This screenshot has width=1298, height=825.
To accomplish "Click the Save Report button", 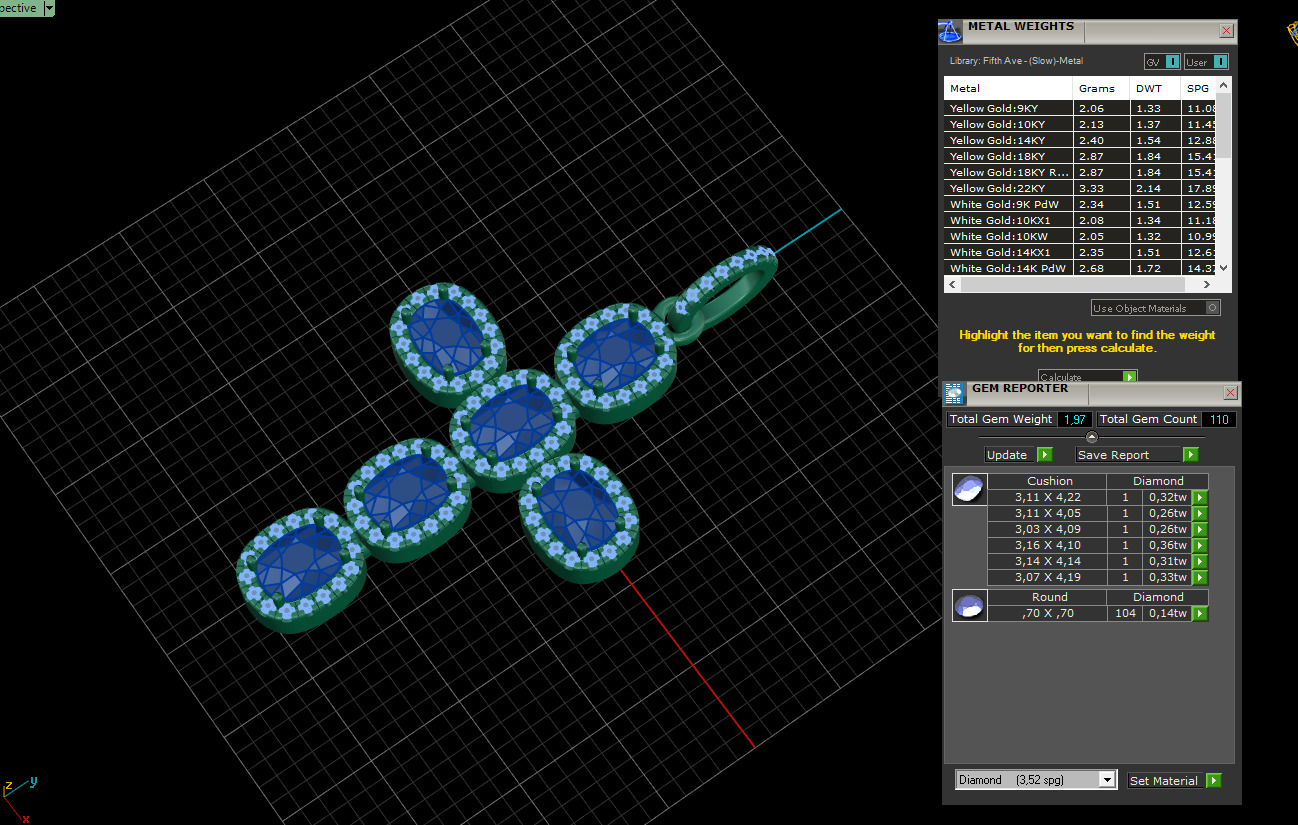I will (x=1129, y=454).
